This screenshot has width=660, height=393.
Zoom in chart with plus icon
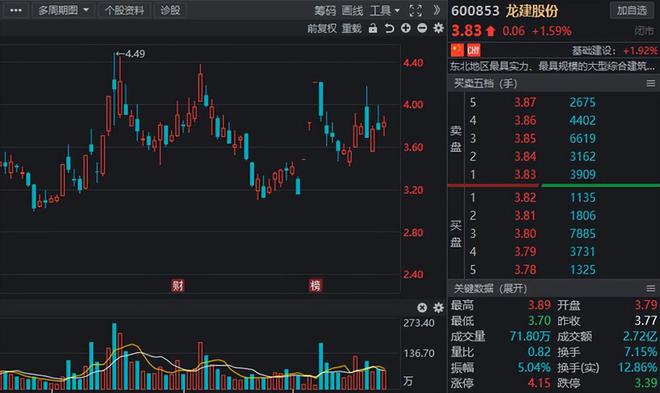(x=406, y=28)
